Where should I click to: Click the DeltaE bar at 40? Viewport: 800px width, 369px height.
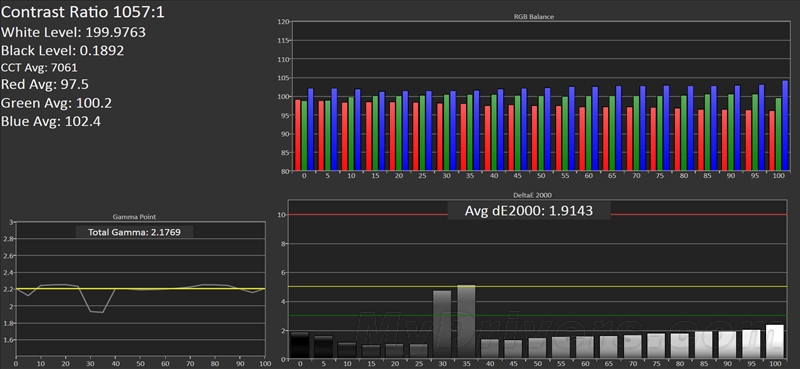(490, 348)
